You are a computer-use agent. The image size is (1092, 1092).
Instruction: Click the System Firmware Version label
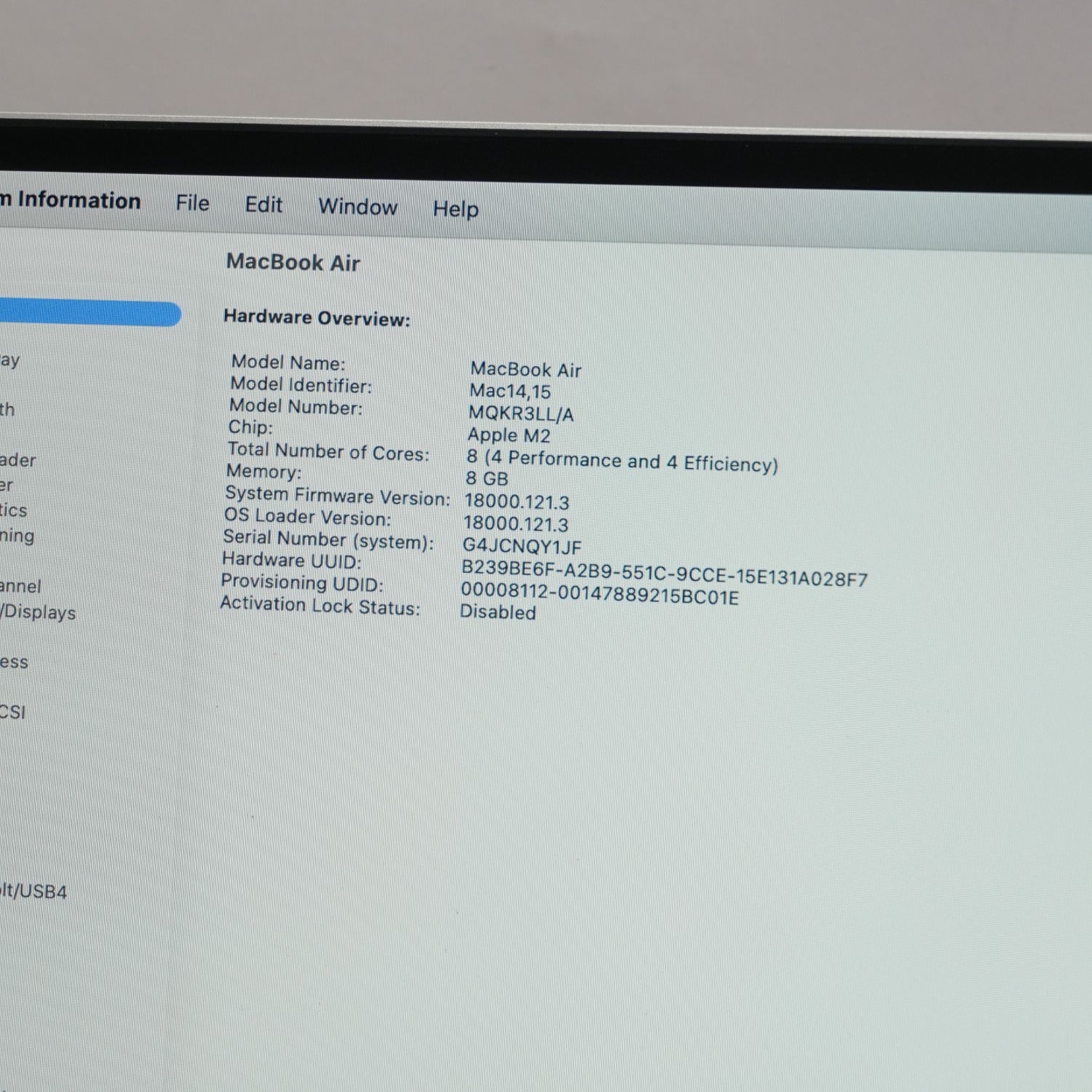[x=338, y=496]
